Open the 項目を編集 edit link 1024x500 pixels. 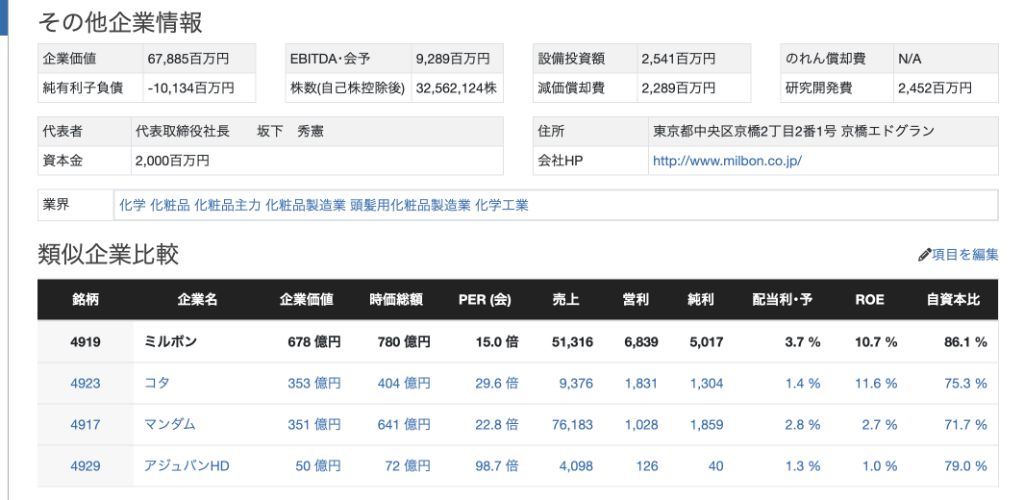point(965,255)
